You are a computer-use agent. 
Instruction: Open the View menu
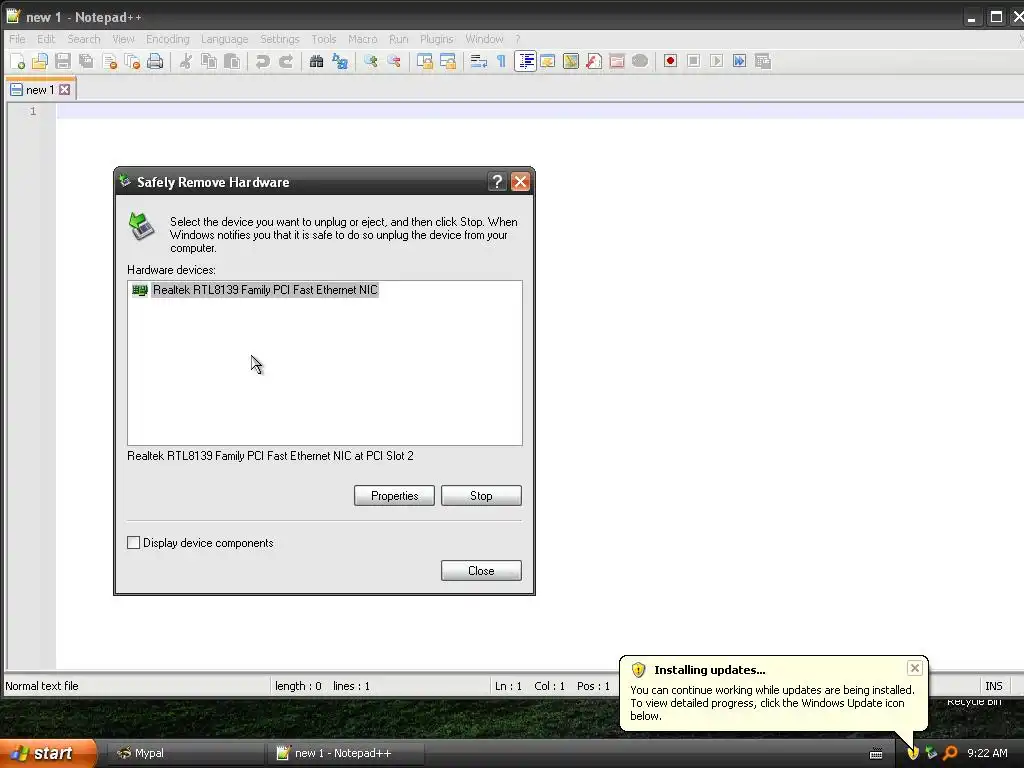tap(123, 39)
